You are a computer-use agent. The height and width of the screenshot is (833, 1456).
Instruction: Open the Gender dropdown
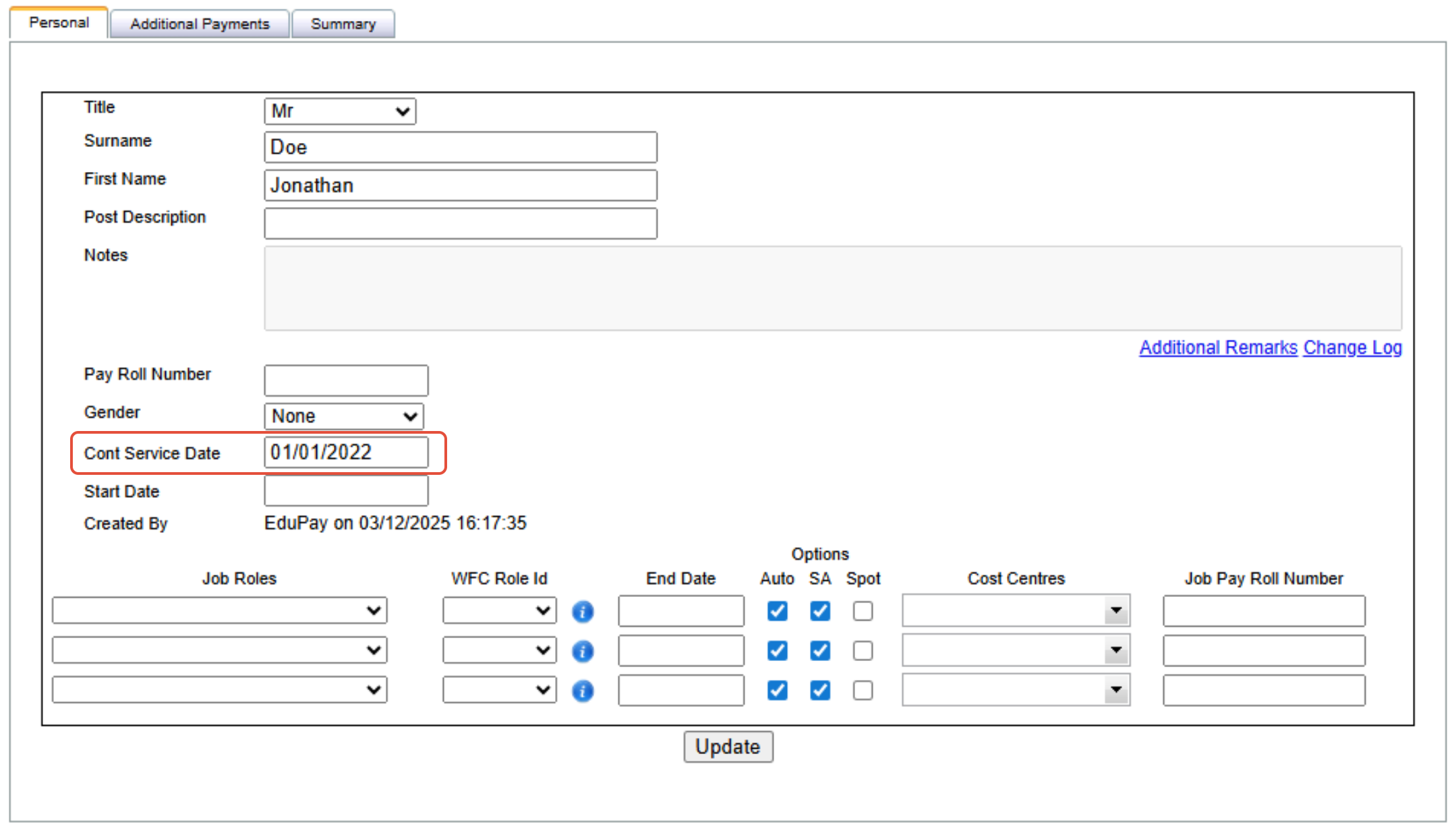click(344, 416)
